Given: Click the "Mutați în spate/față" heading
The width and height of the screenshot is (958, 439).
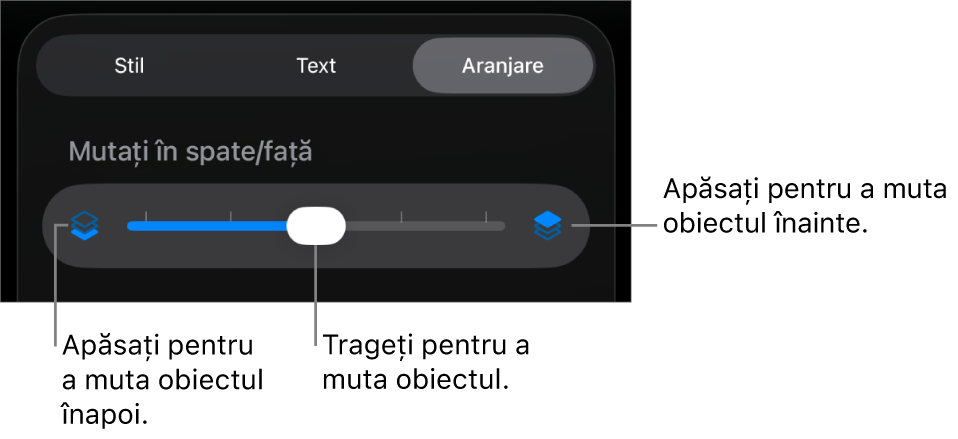Looking at the screenshot, I should pos(190,151).
